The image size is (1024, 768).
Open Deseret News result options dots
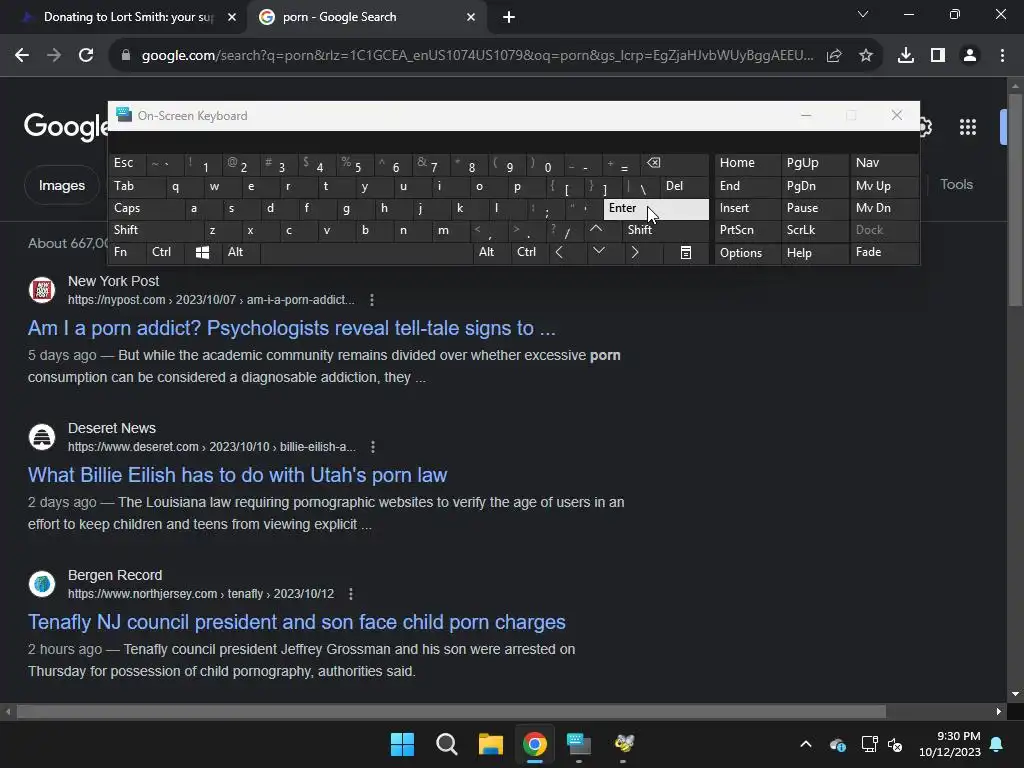click(372, 447)
